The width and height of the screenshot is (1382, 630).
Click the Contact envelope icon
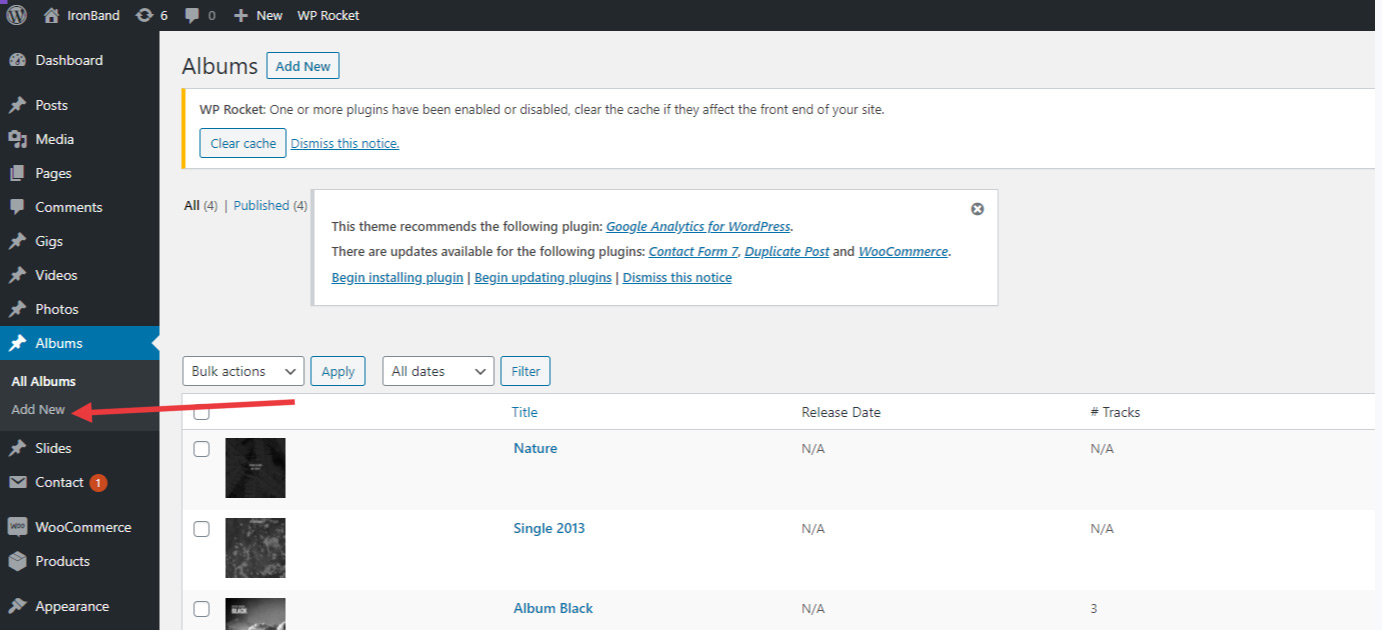coord(17,482)
